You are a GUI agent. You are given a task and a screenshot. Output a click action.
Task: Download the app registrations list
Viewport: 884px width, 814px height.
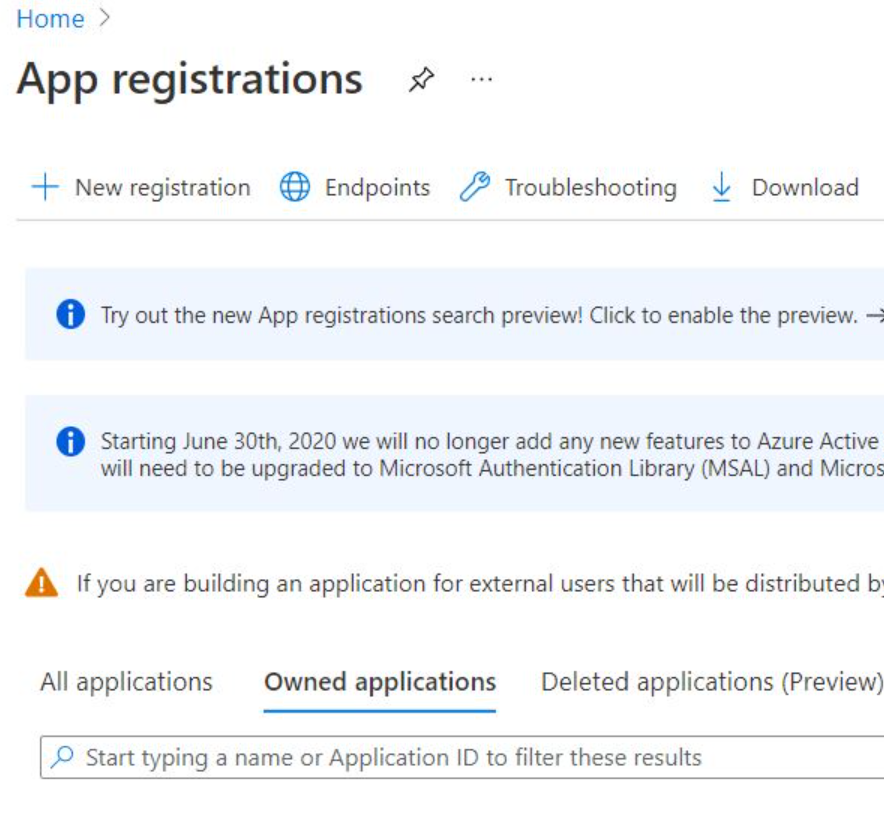[806, 186]
